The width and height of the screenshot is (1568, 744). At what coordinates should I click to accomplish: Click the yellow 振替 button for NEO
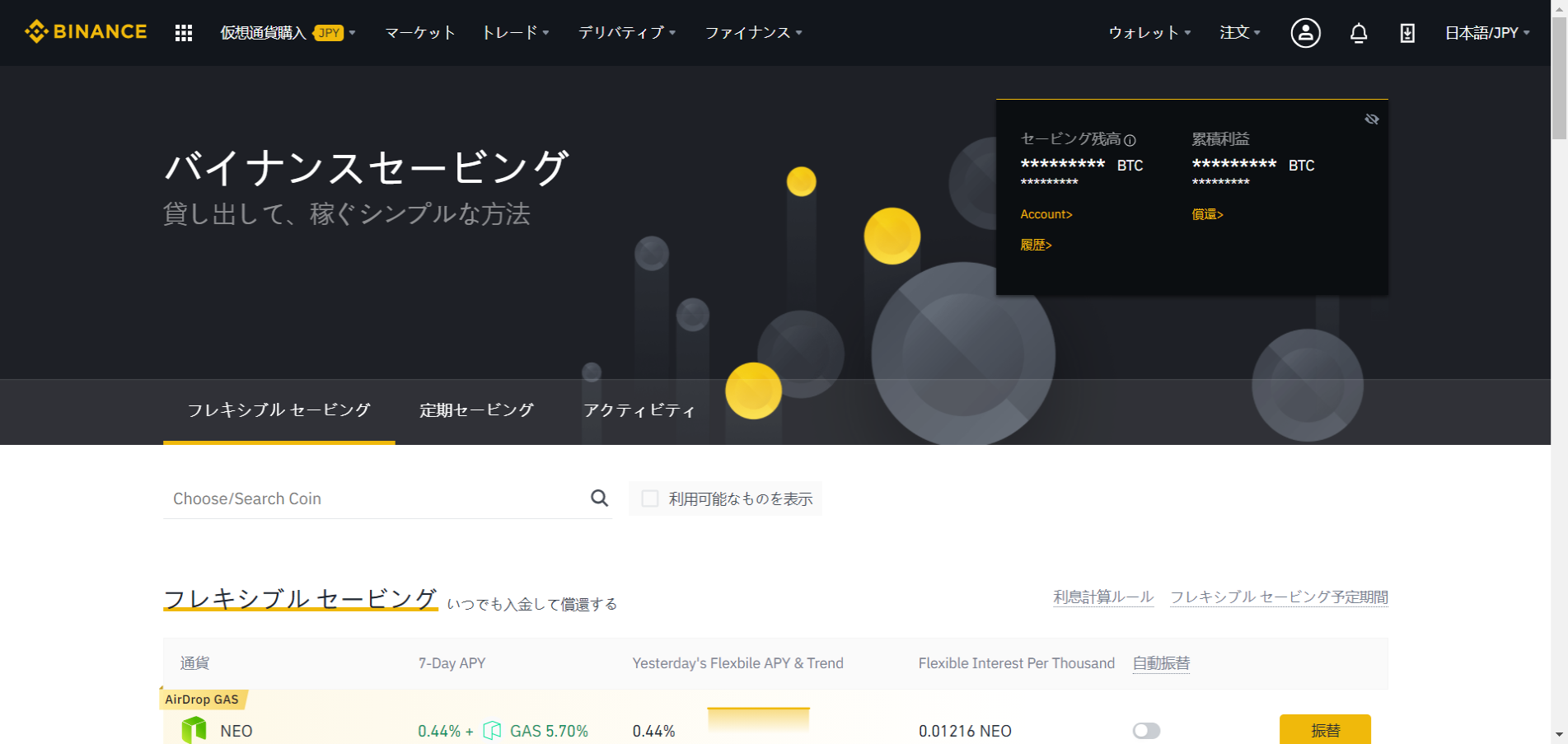[x=1325, y=730]
